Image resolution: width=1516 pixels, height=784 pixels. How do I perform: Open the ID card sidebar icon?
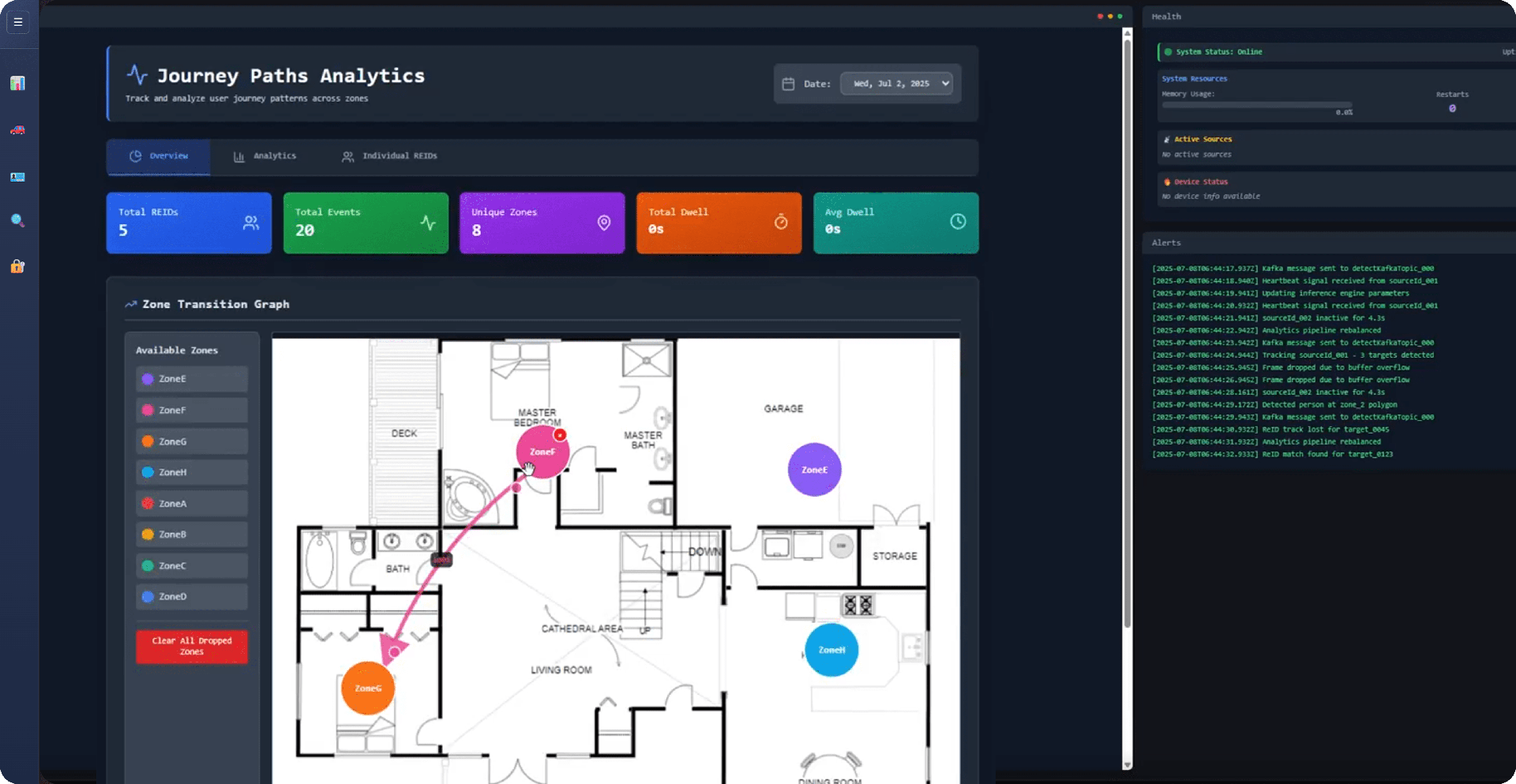tap(17, 177)
